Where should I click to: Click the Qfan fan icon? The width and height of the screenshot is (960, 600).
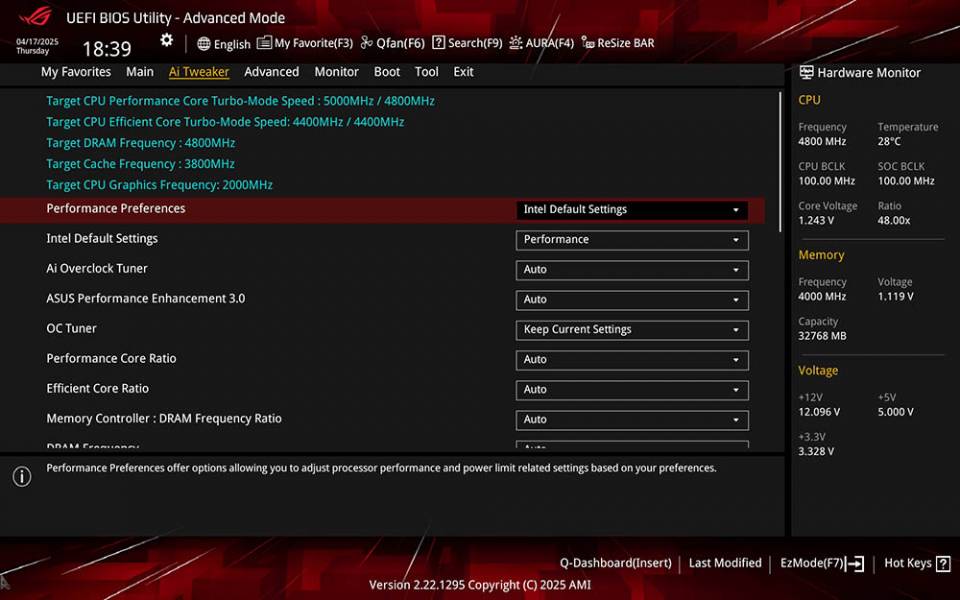pos(367,42)
